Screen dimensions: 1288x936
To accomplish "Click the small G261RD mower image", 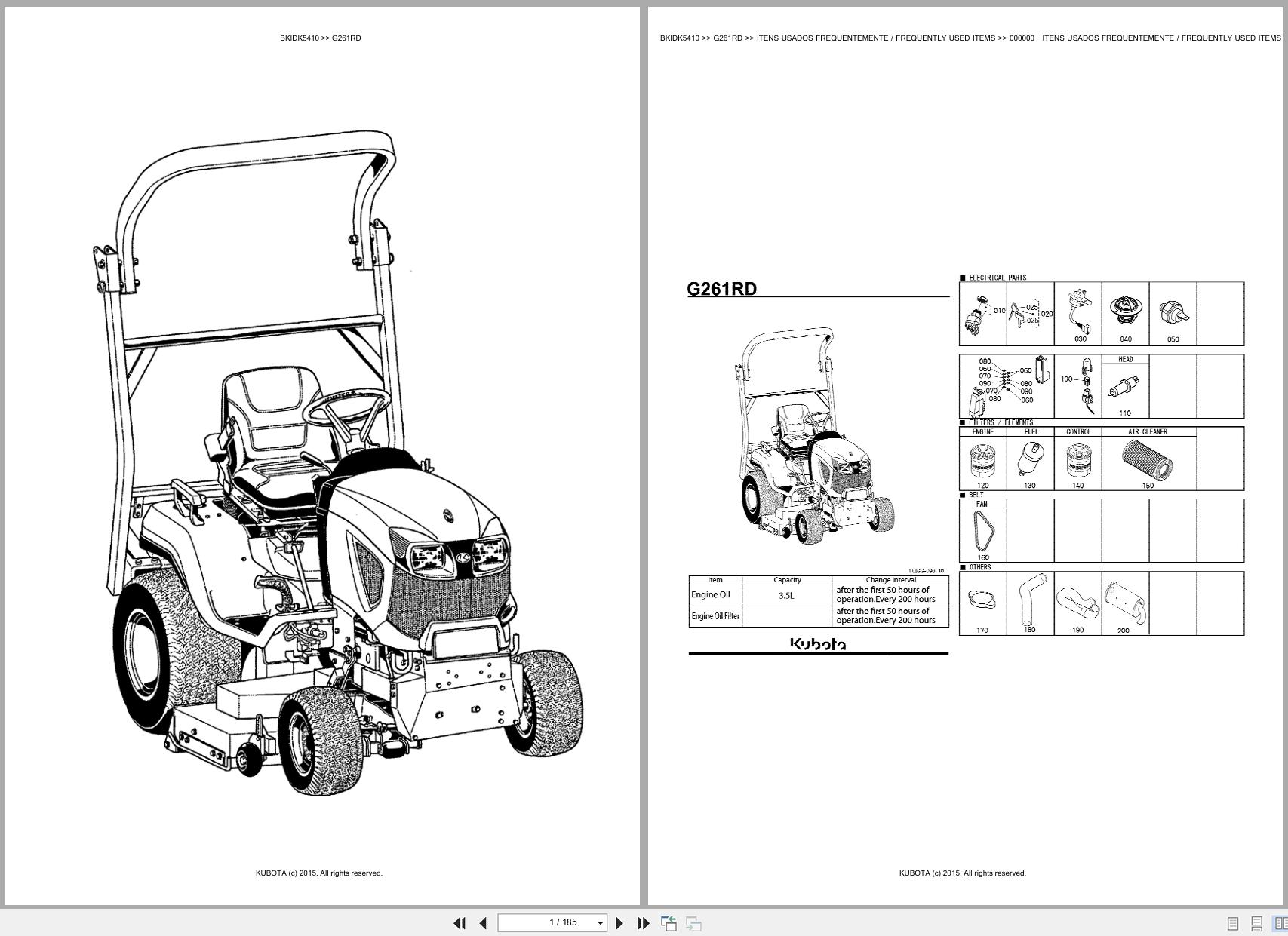I will (813, 436).
